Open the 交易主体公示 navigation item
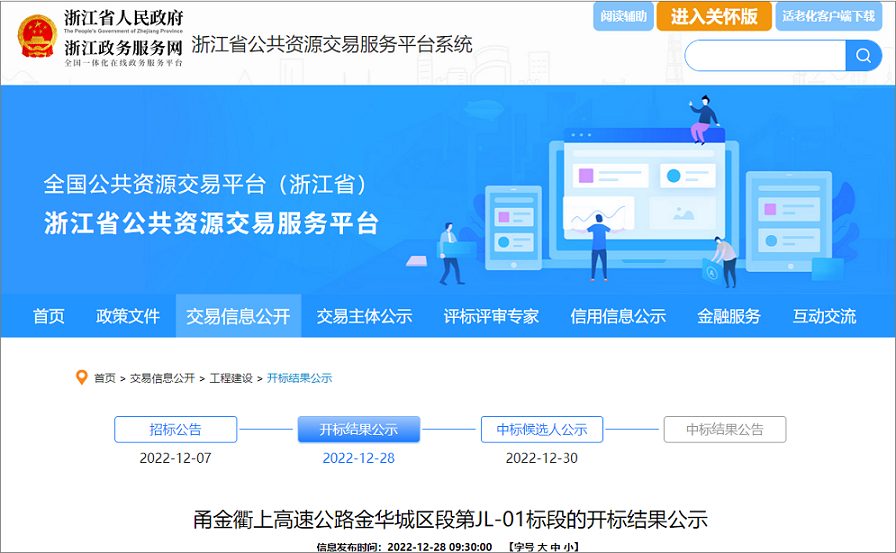This screenshot has height=553, width=896. tap(364, 316)
